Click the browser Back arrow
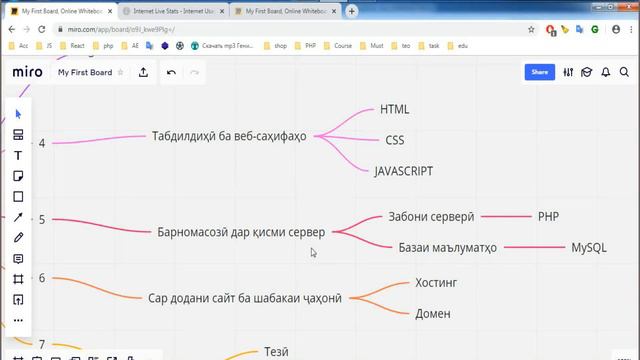Image resolution: width=640 pixels, height=360 pixels. 11,29
